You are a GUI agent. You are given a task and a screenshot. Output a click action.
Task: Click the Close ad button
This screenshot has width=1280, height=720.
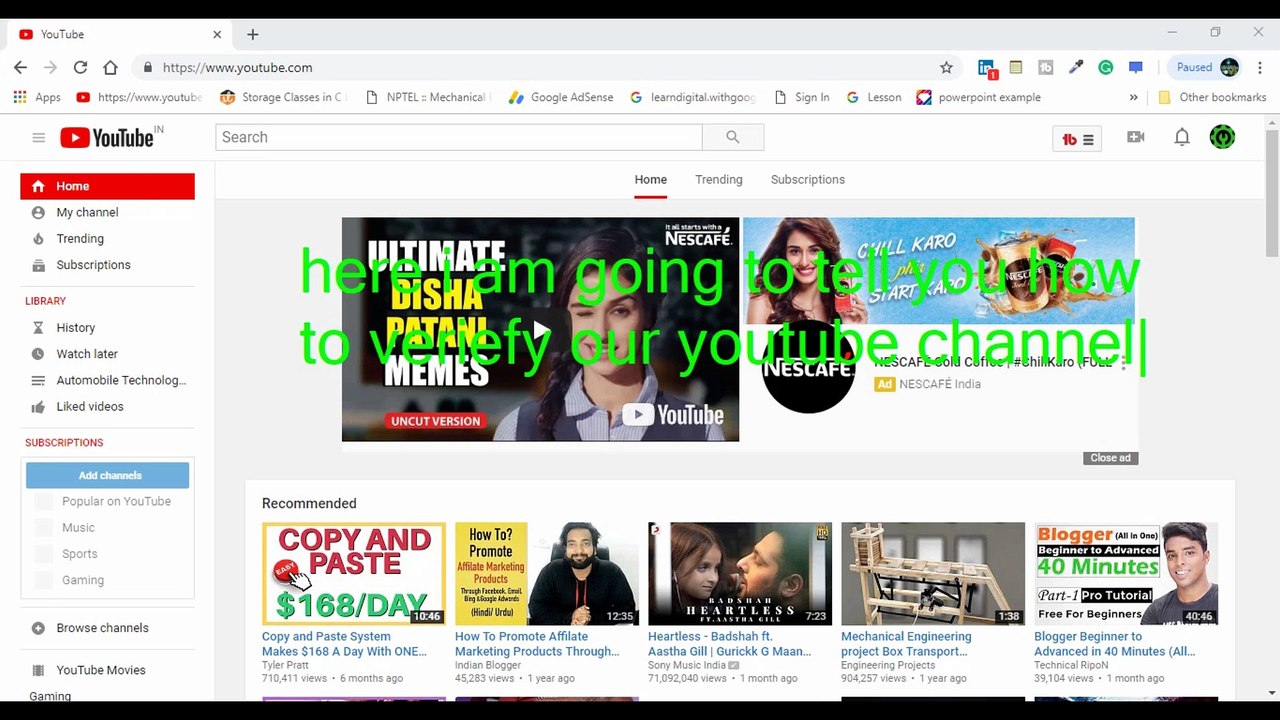coord(1110,458)
